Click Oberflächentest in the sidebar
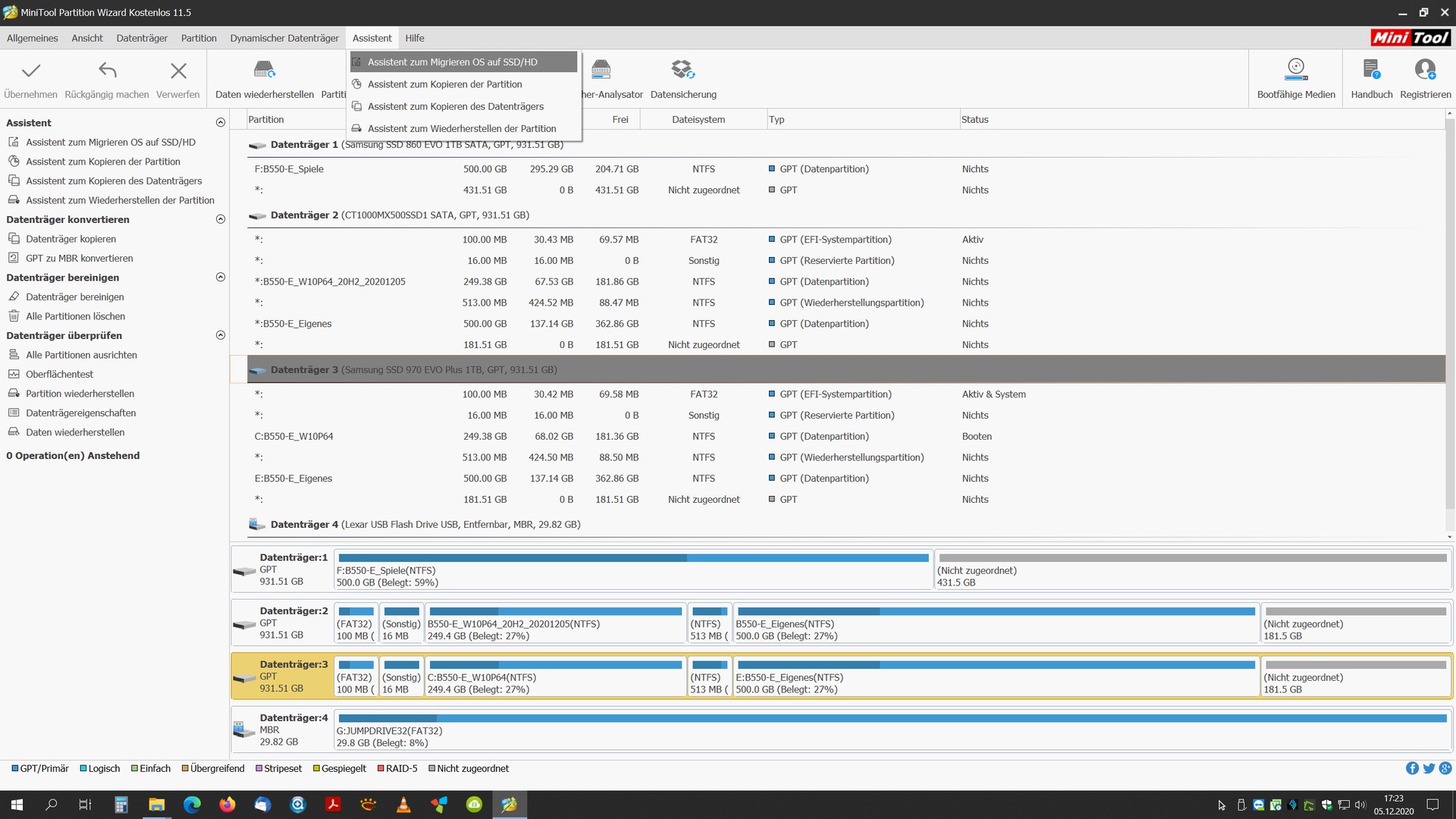Screen dimensions: 1456x819 tap(59, 375)
